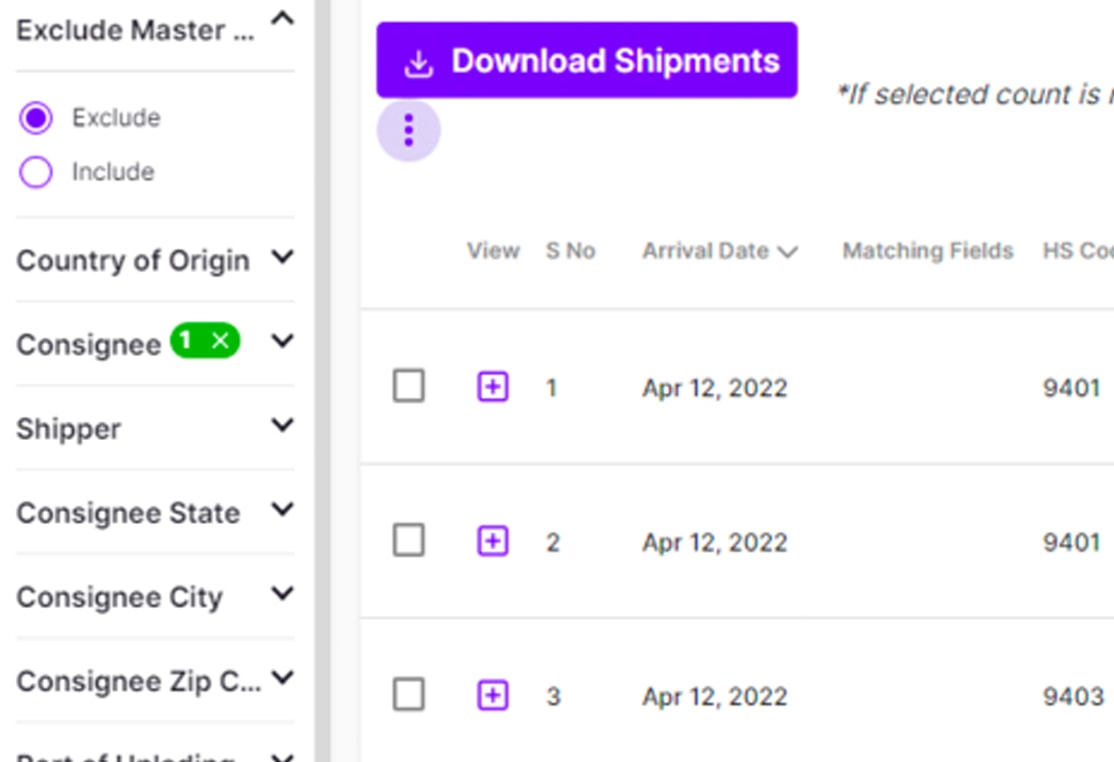Open the Consignee filter dropdown
Image resolution: width=1114 pixels, height=762 pixels.
point(283,342)
